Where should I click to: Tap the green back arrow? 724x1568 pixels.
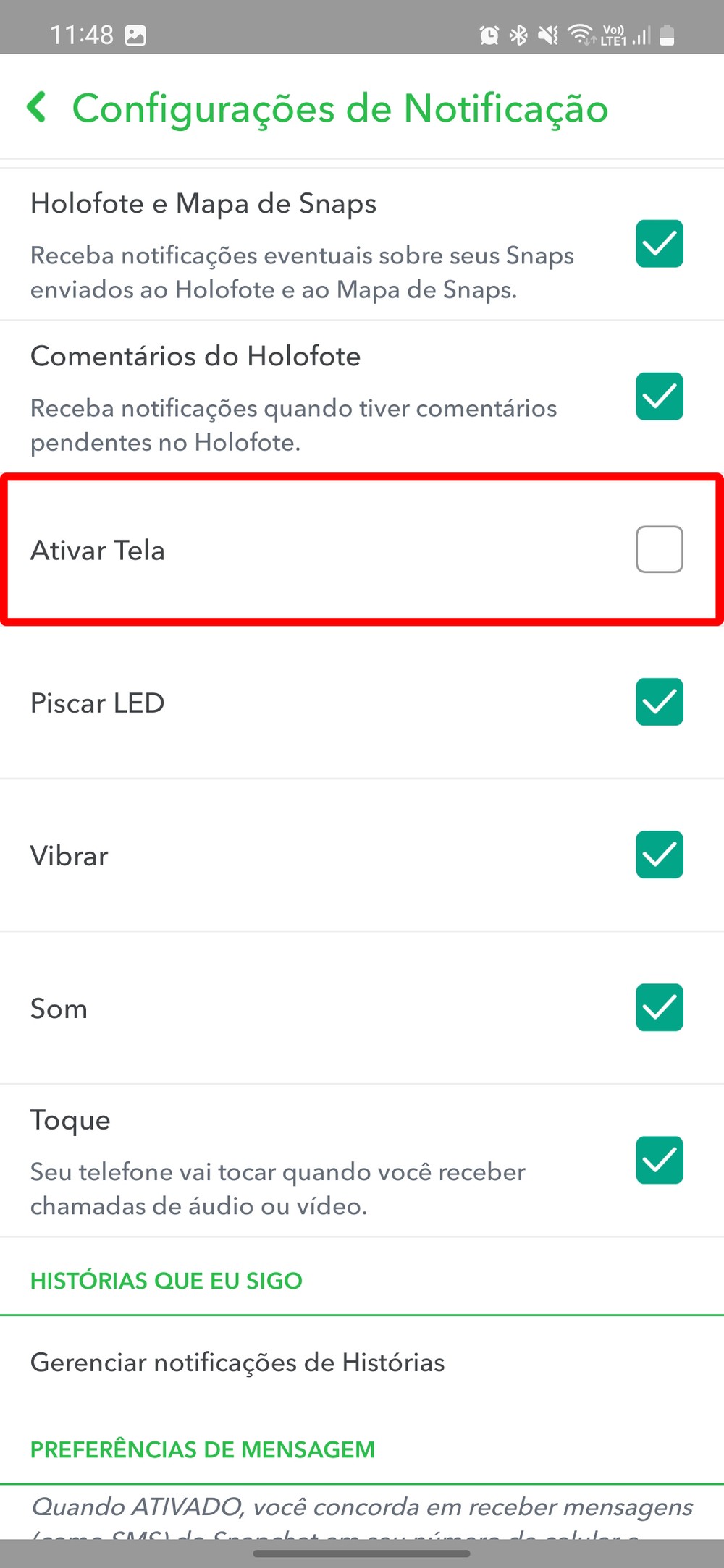[37, 107]
